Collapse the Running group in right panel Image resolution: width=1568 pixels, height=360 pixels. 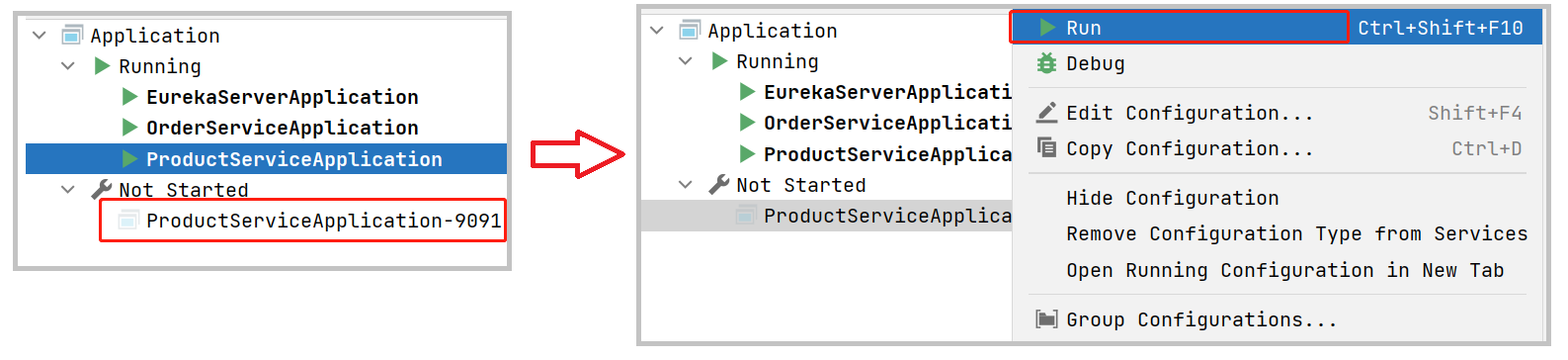click(x=685, y=61)
